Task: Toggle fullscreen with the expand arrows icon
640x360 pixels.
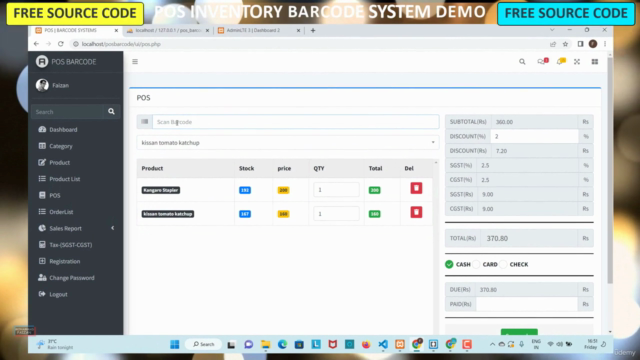Action: (577, 62)
